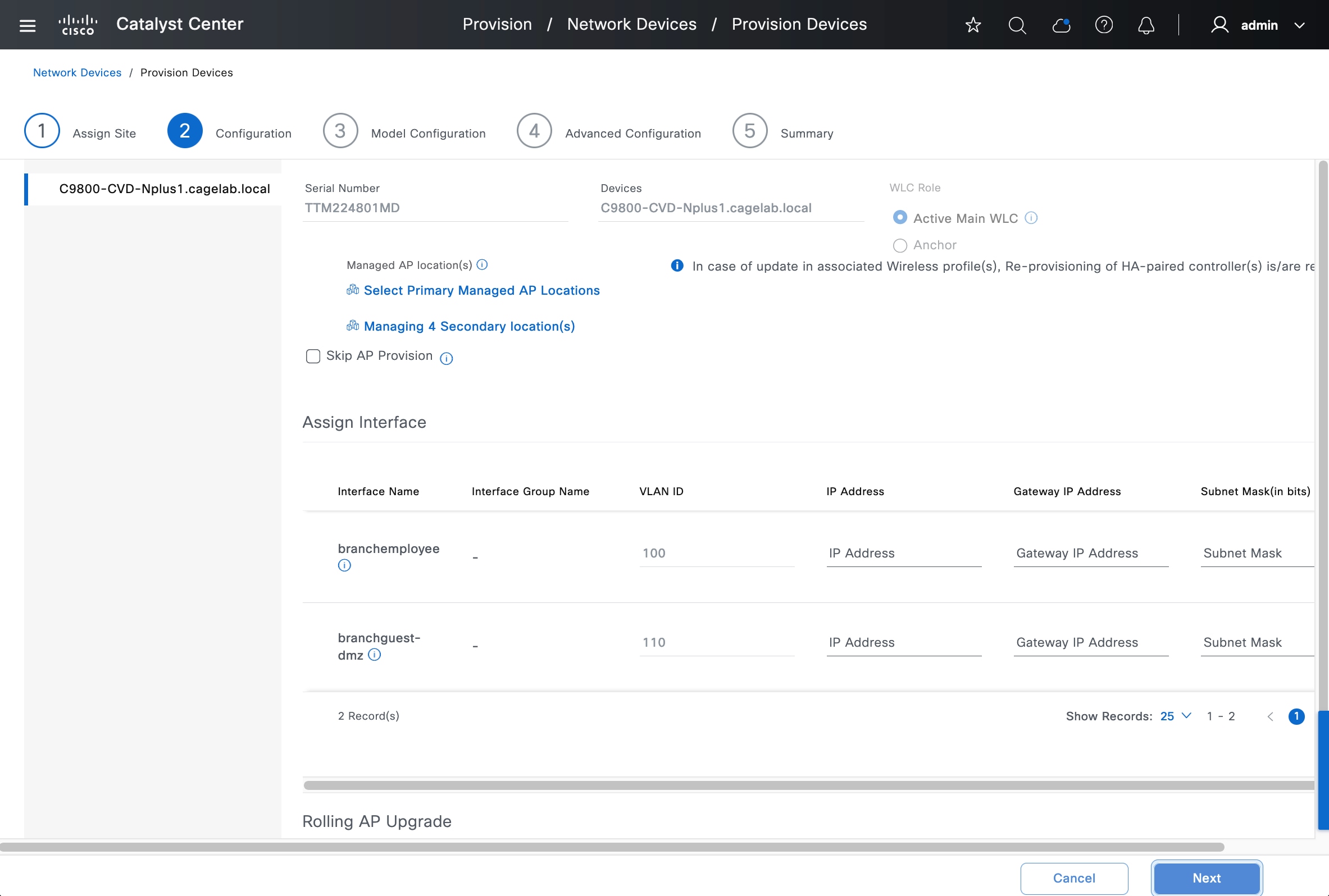Click the favorites star icon
This screenshot has height=896, width=1329.
click(973, 25)
